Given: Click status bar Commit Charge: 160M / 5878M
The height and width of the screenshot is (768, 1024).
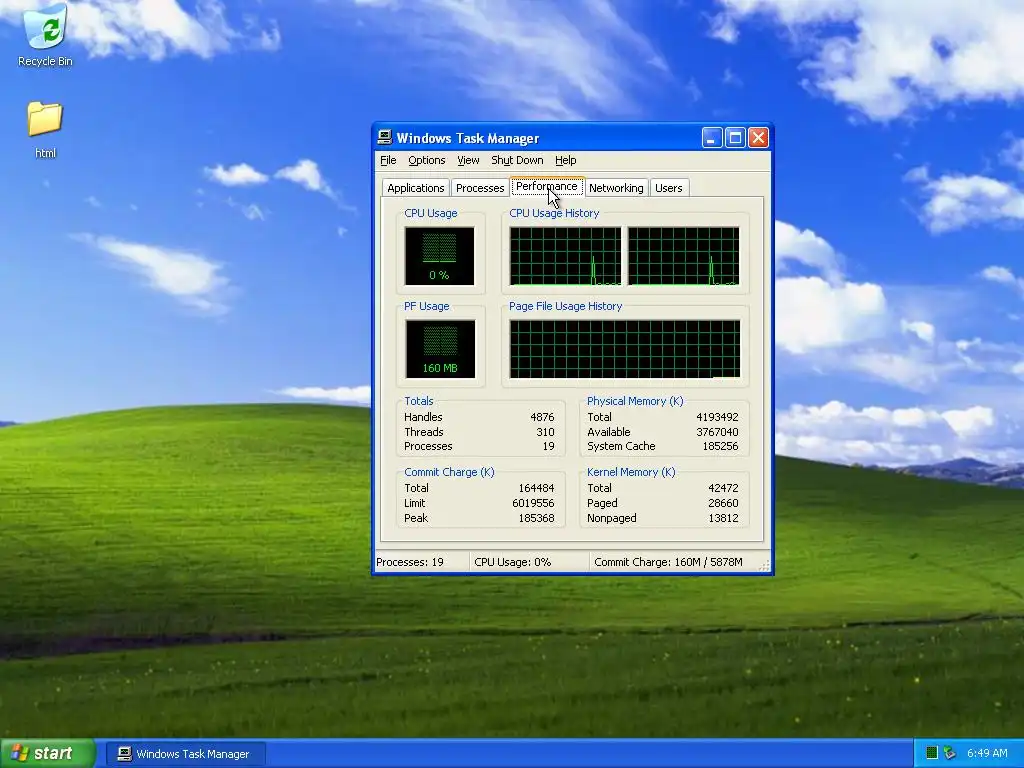Looking at the screenshot, I should tap(668, 562).
